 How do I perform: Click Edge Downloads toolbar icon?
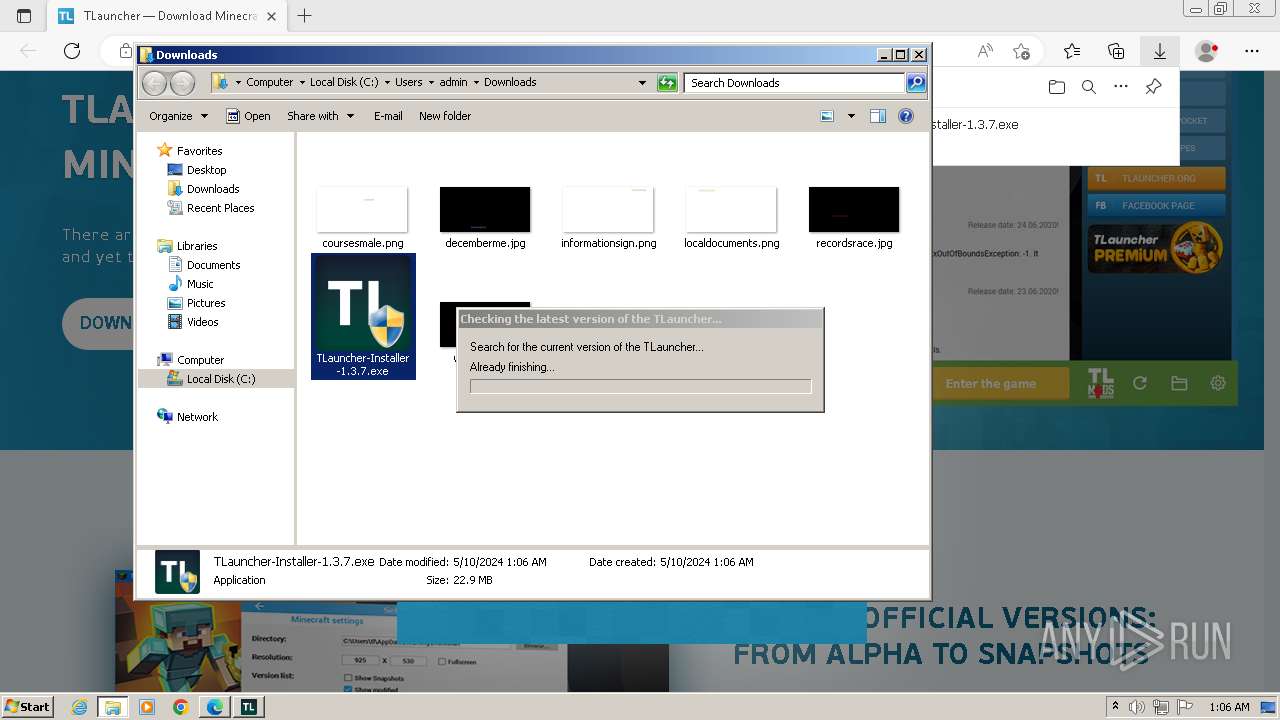pyautogui.click(x=1160, y=51)
